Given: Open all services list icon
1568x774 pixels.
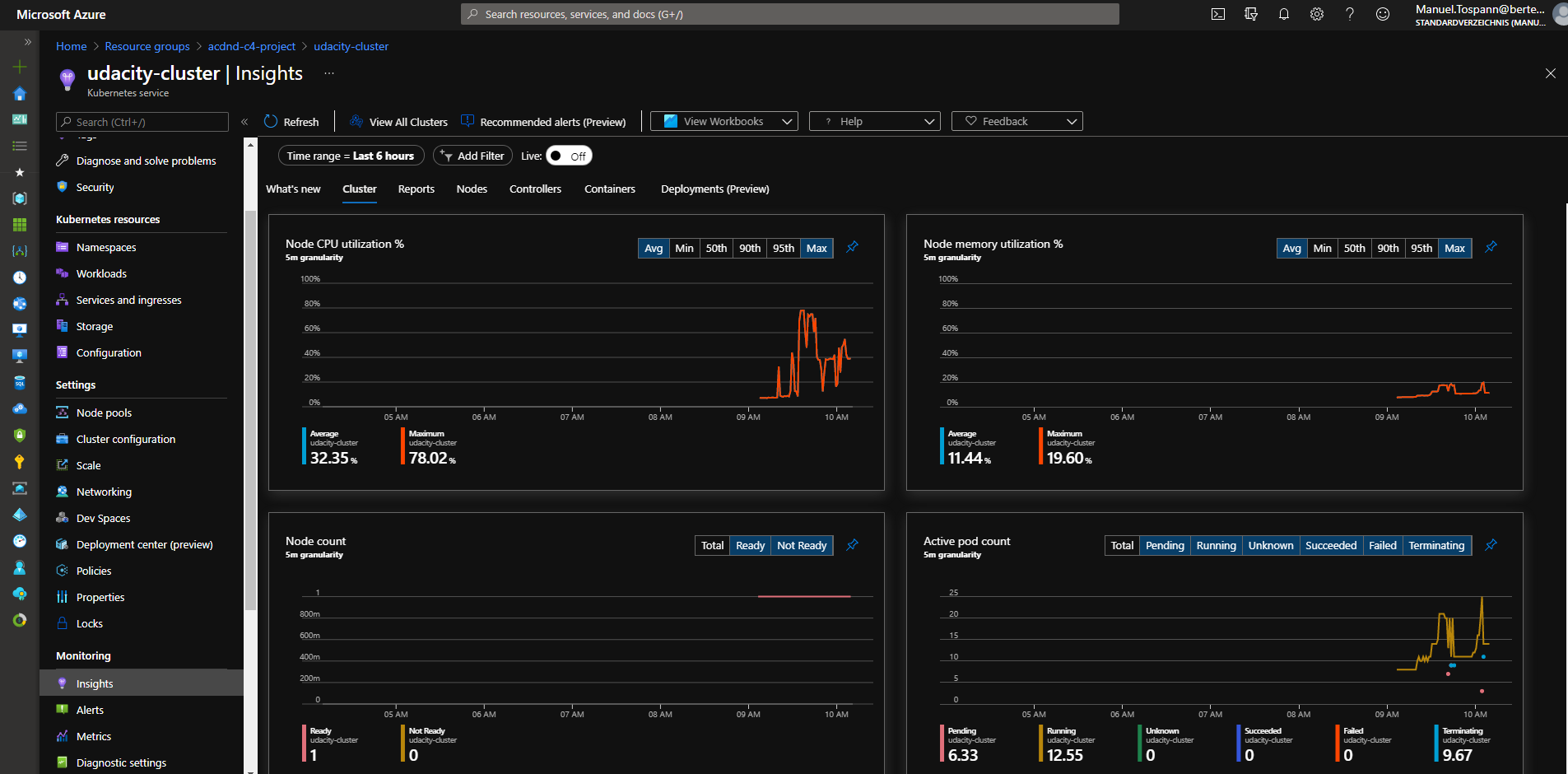Looking at the screenshot, I should tap(20, 146).
